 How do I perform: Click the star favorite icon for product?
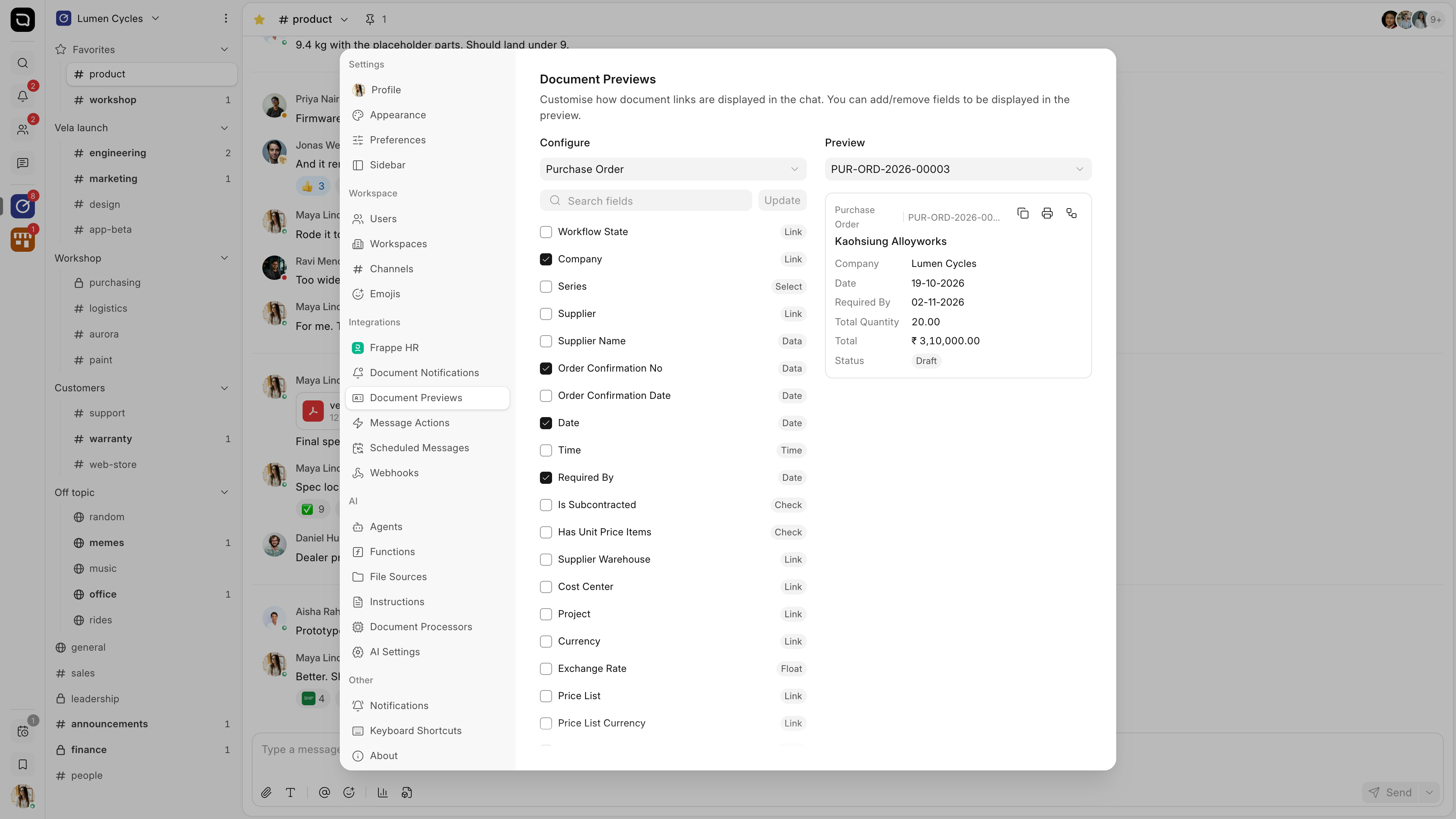[x=259, y=19]
